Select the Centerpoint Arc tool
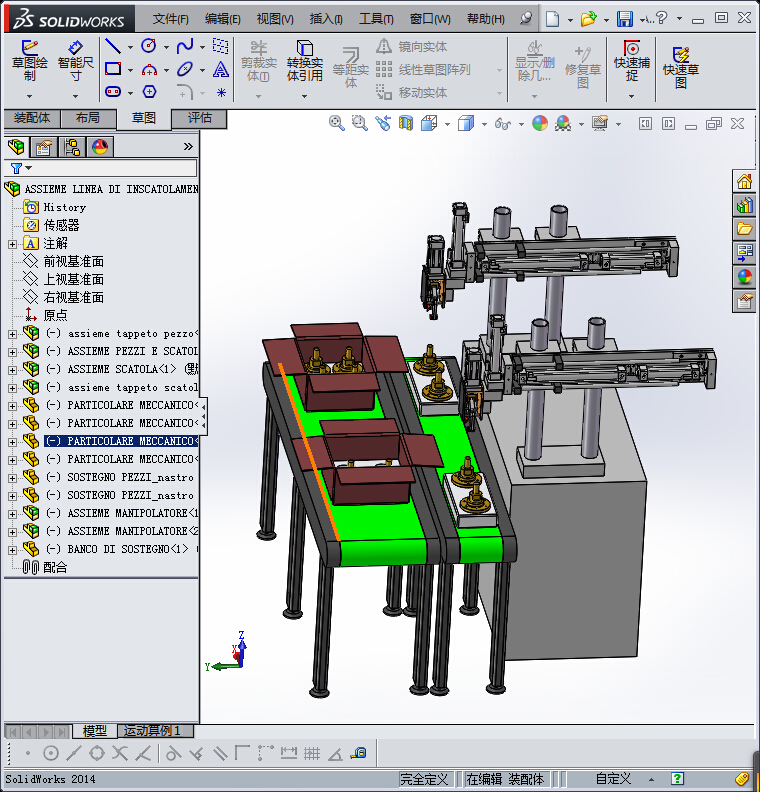Viewport: 760px width, 792px height. pos(149,69)
